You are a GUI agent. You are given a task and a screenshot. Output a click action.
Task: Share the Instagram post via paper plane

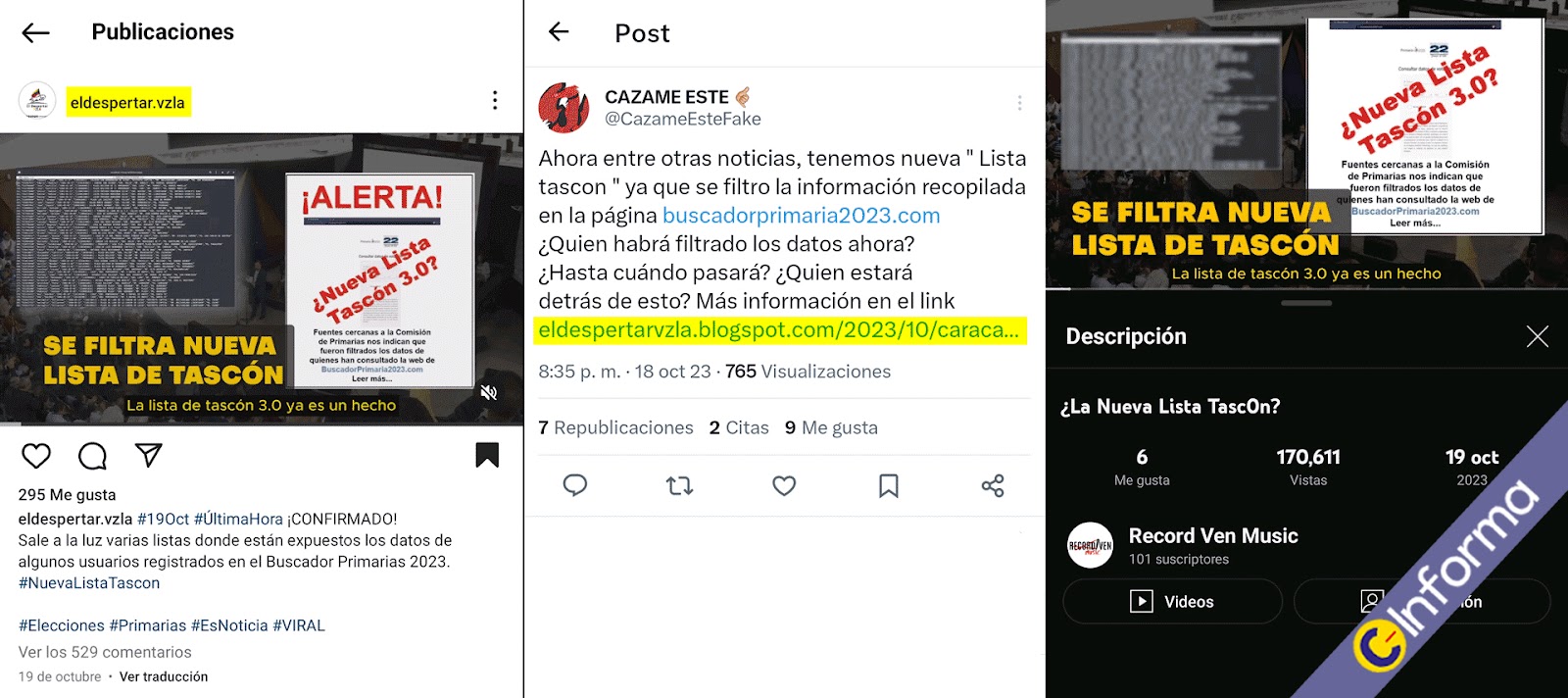click(x=148, y=455)
